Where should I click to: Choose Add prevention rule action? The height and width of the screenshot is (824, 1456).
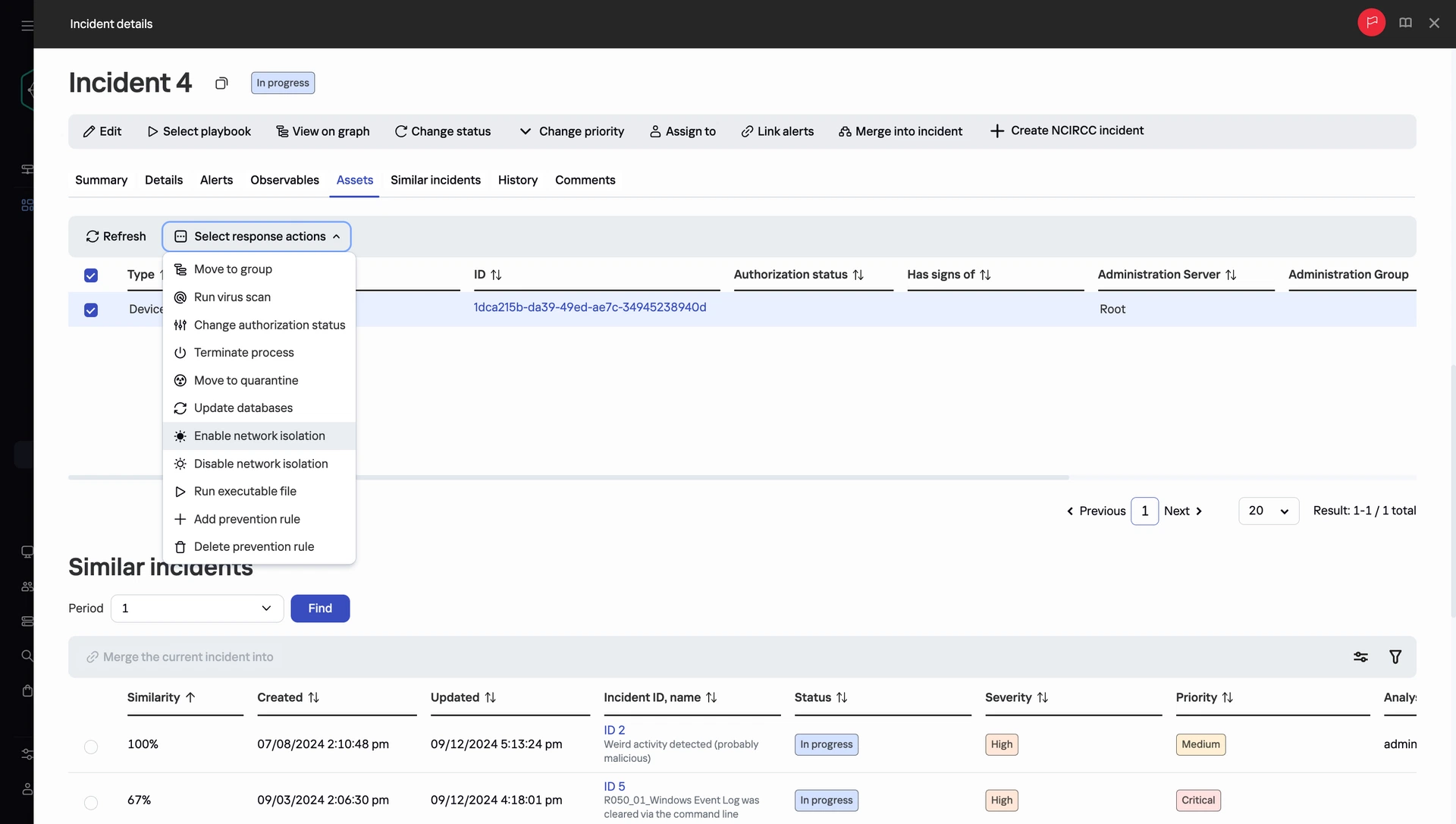259,519
